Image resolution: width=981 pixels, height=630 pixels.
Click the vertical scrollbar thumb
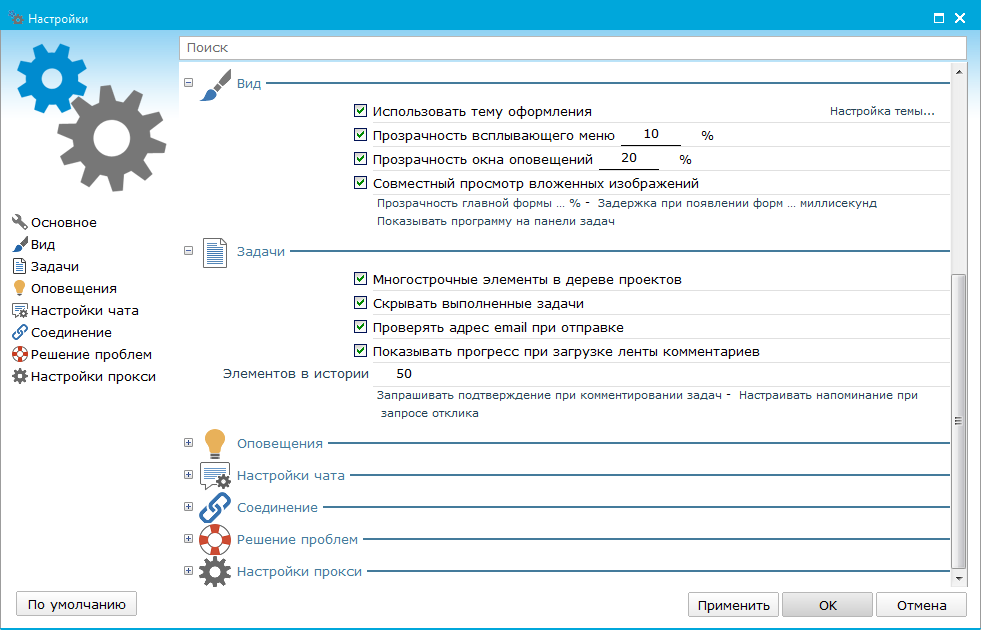point(958,420)
